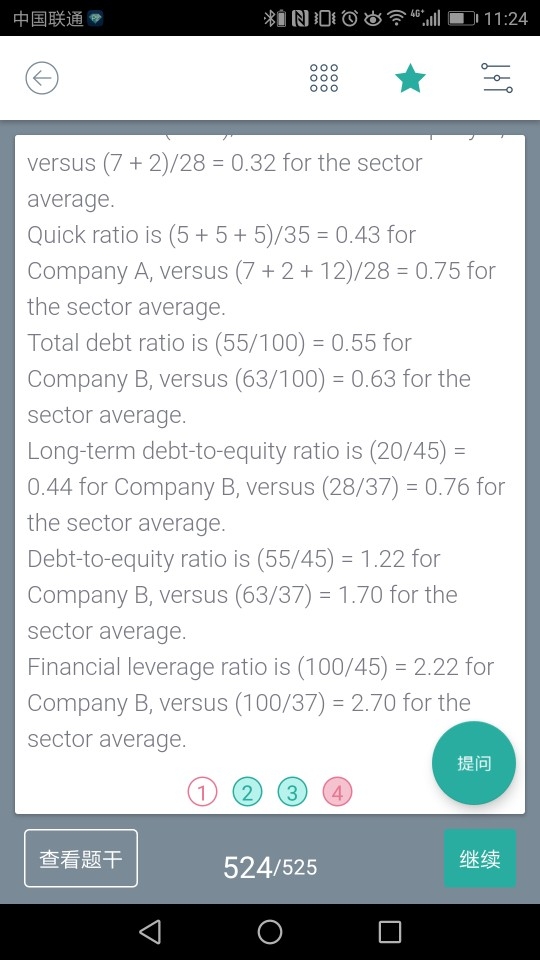Open the question grid navigator icon
Image resolution: width=540 pixels, height=960 pixels.
(323, 78)
